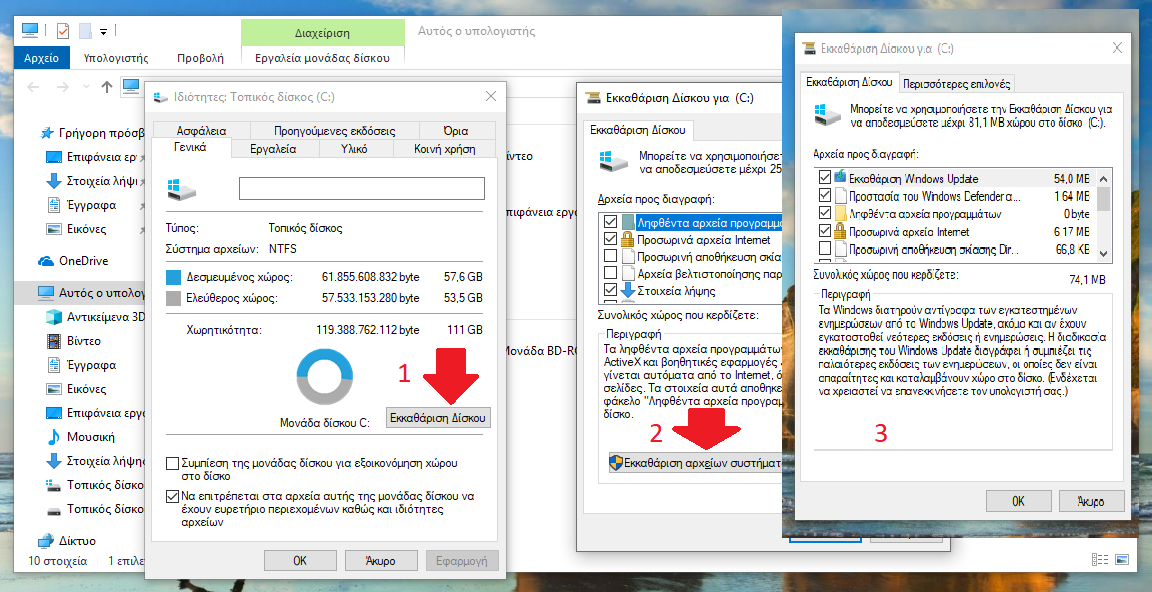
Task: Click the Μουσική note icon in the sidebar
Action: 53,437
